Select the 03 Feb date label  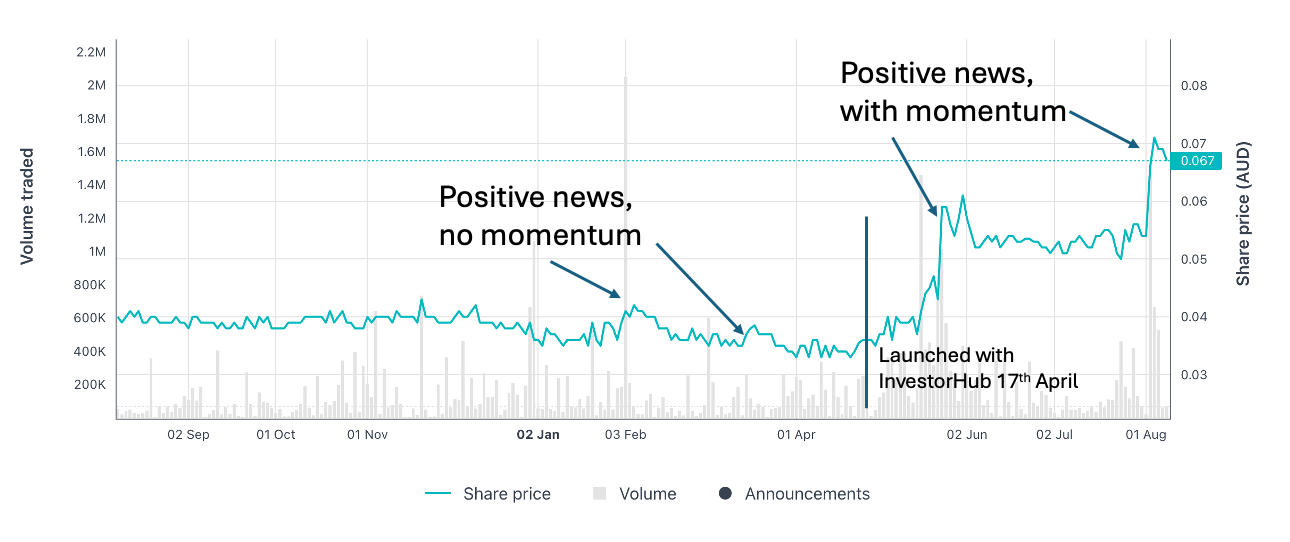626,435
